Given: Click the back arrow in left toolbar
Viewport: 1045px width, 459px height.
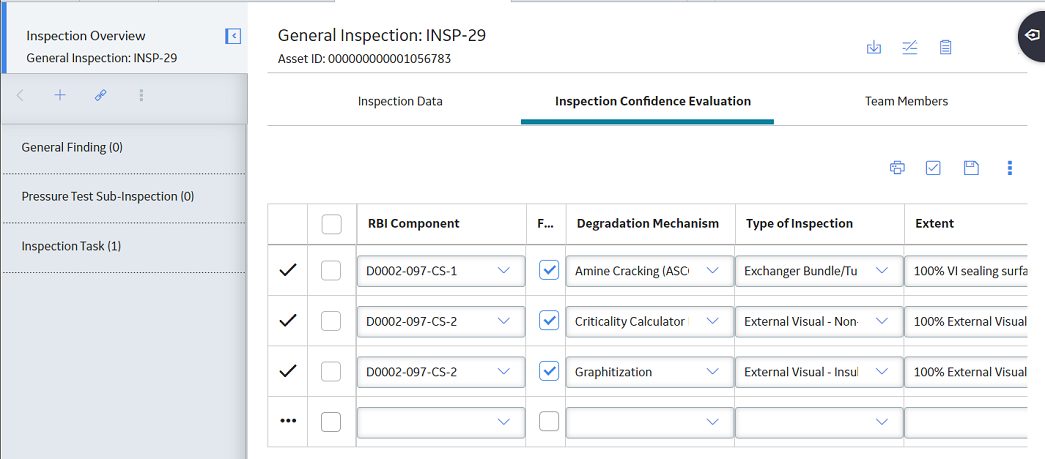Looking at the screenshot, I should pos(20,95).
